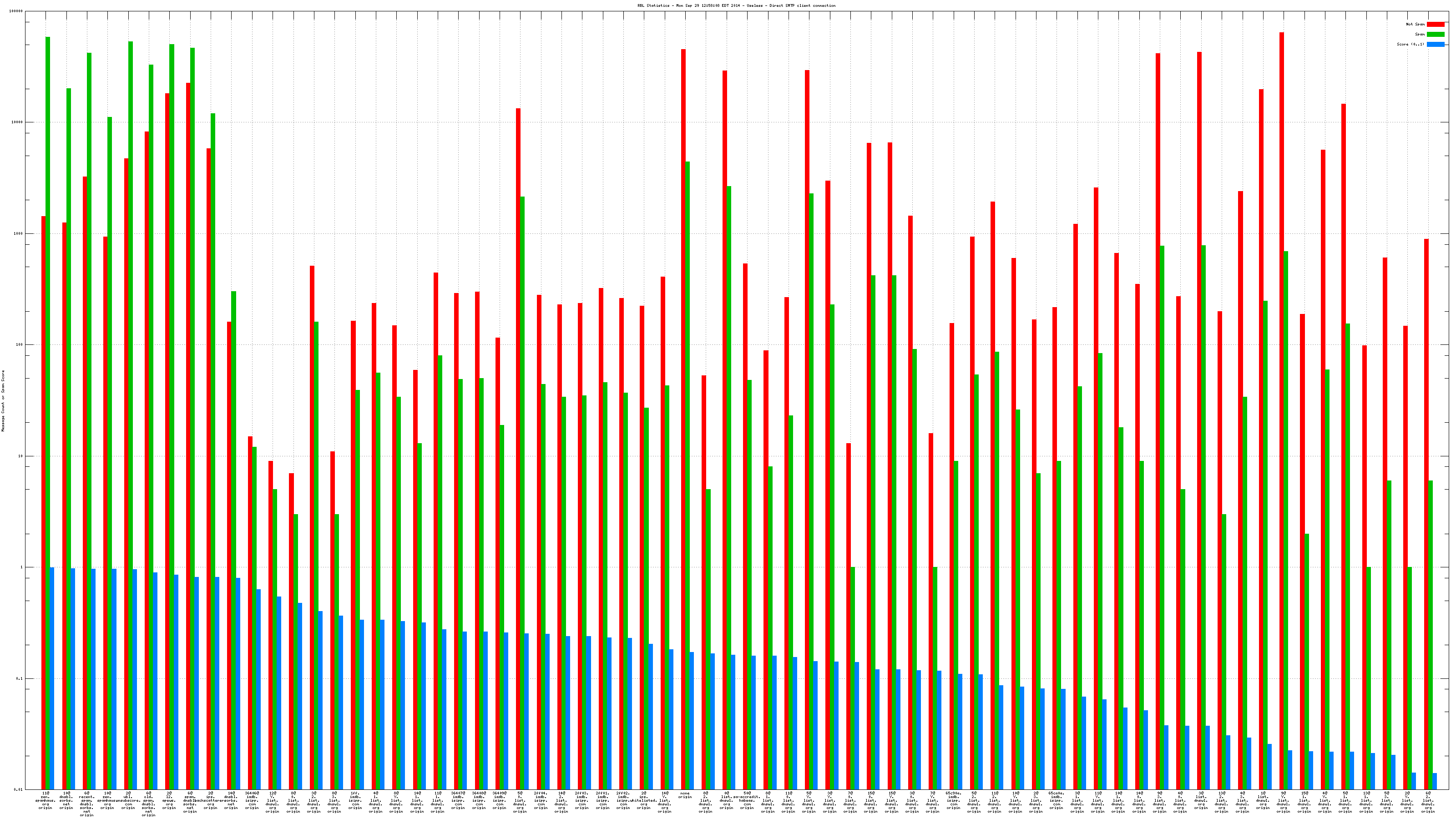Select the Not Spam legend label text

(x=1416, y=24)
